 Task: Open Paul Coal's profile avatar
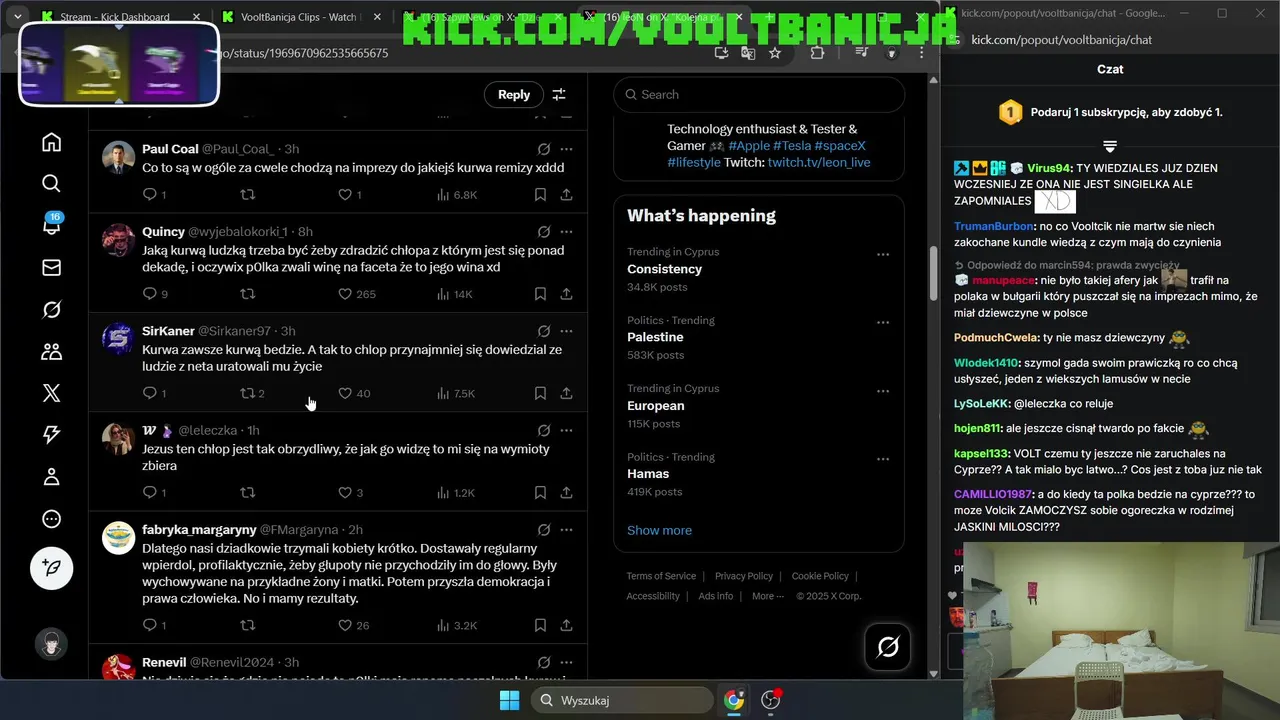tap(118, 158)
